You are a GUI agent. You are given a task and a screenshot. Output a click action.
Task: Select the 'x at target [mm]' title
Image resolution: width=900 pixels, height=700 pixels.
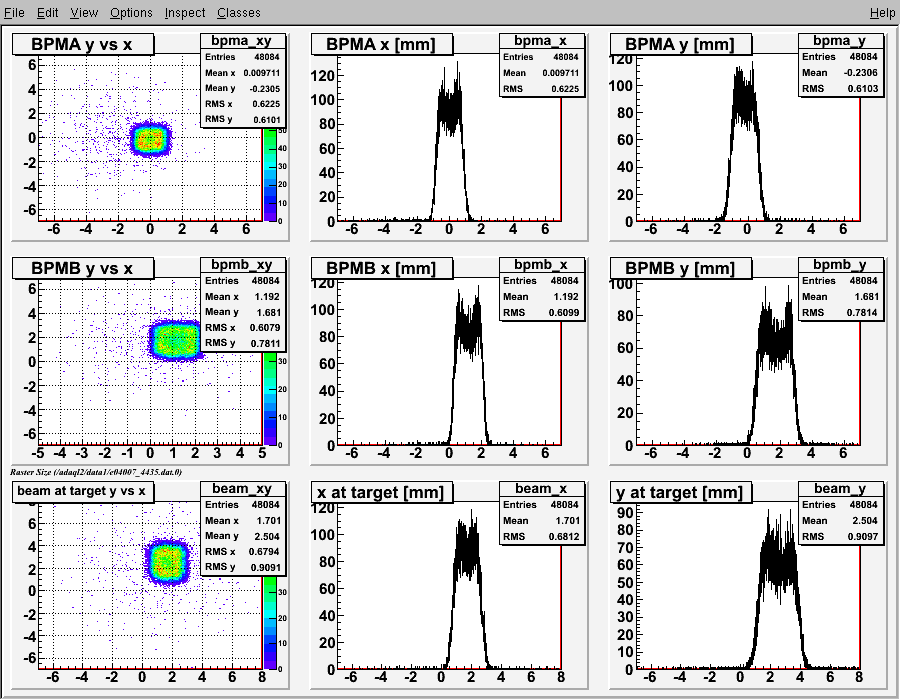pyautogui.click(x=382, y=492)
